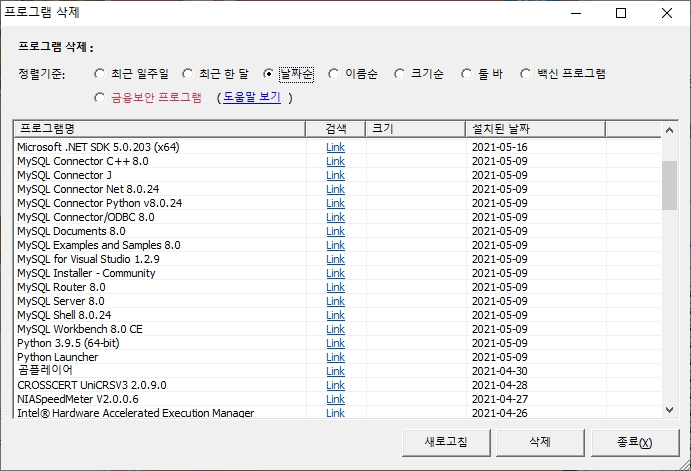Screen dimensions: 691x471
Task: Open Link for MySQL Connector/ODBC 8.0
Action: (x=335, y=217)
